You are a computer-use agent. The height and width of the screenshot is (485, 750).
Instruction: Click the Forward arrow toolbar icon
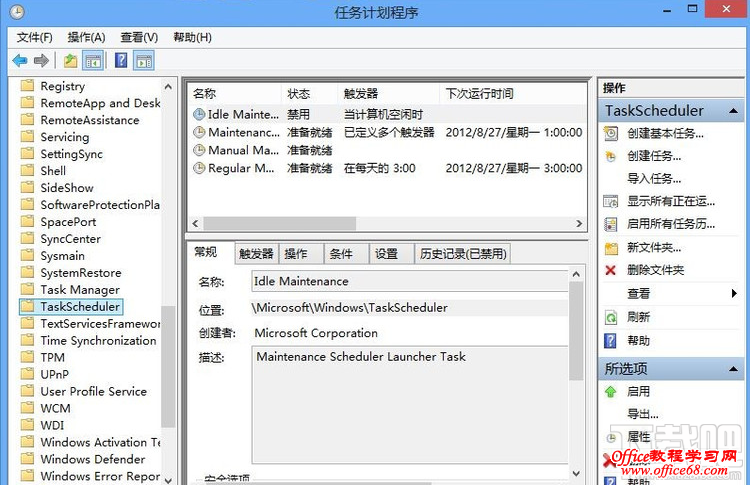click(42, 61)
